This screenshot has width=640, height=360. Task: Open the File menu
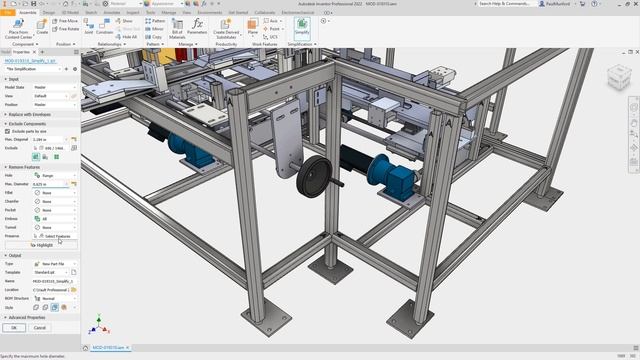point(8,13)
